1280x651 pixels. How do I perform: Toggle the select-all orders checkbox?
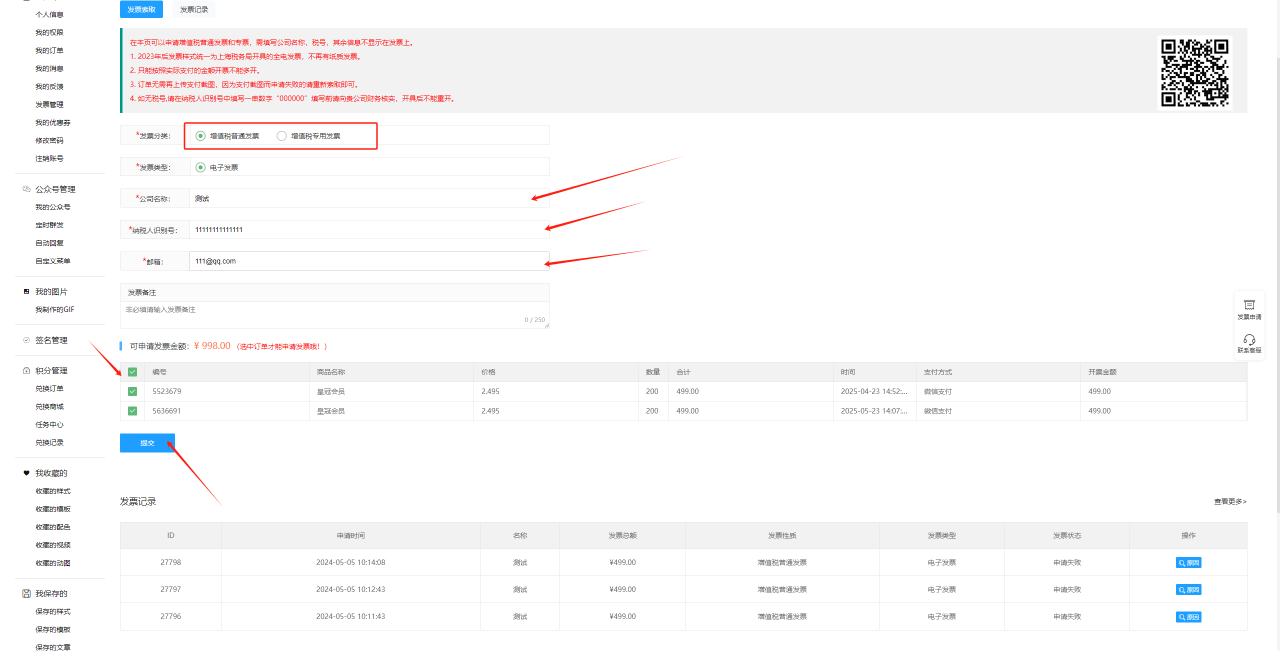click(133, 372)
